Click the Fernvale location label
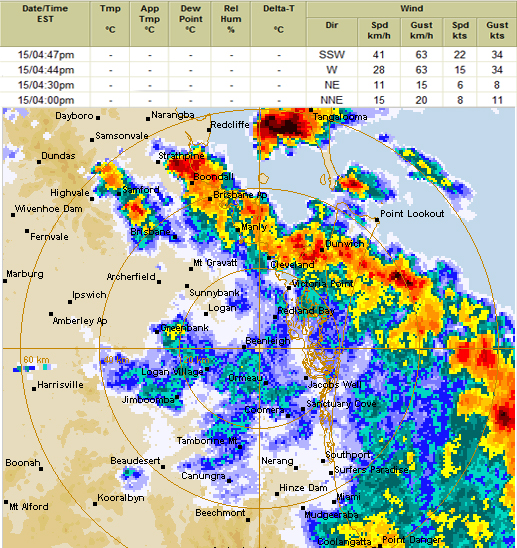517x548 pixels. tap(49, 237)
